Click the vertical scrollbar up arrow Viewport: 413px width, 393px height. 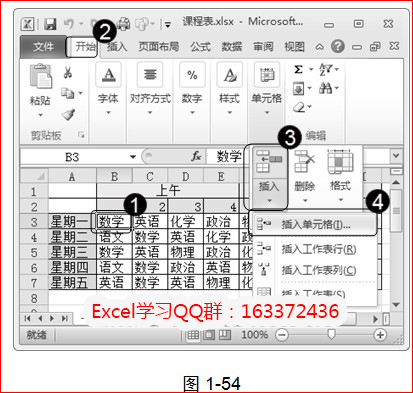pyautogui.click(x=396, y=183)
